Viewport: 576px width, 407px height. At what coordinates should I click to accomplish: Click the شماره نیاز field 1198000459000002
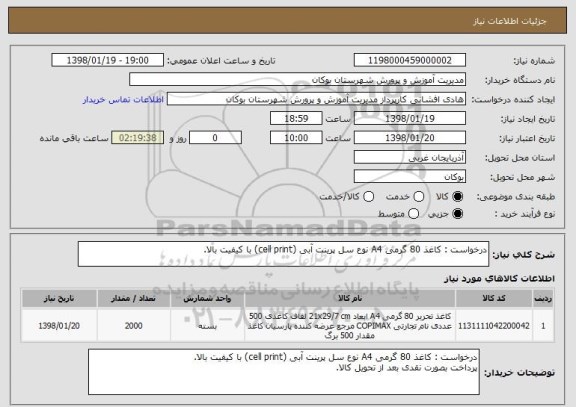(x=410, y=60)
